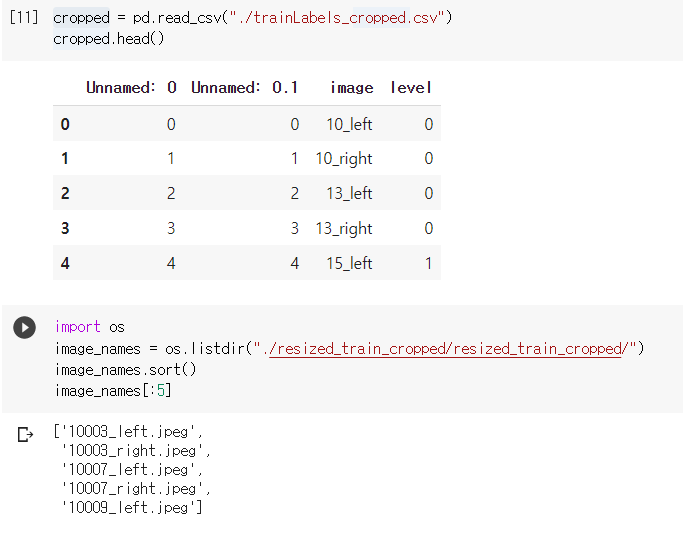Click the read_csv code line
683x537 pixels.
point(253,18)
